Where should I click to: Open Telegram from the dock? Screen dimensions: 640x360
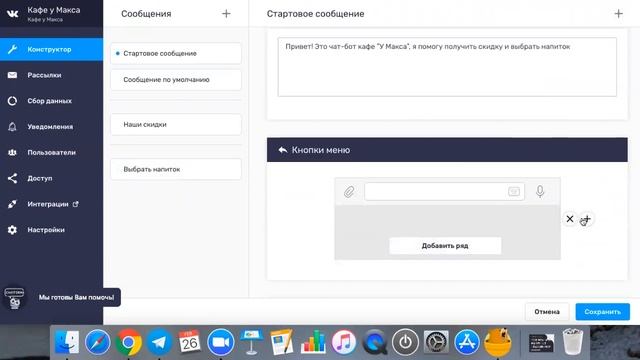(x=159, y=342)
